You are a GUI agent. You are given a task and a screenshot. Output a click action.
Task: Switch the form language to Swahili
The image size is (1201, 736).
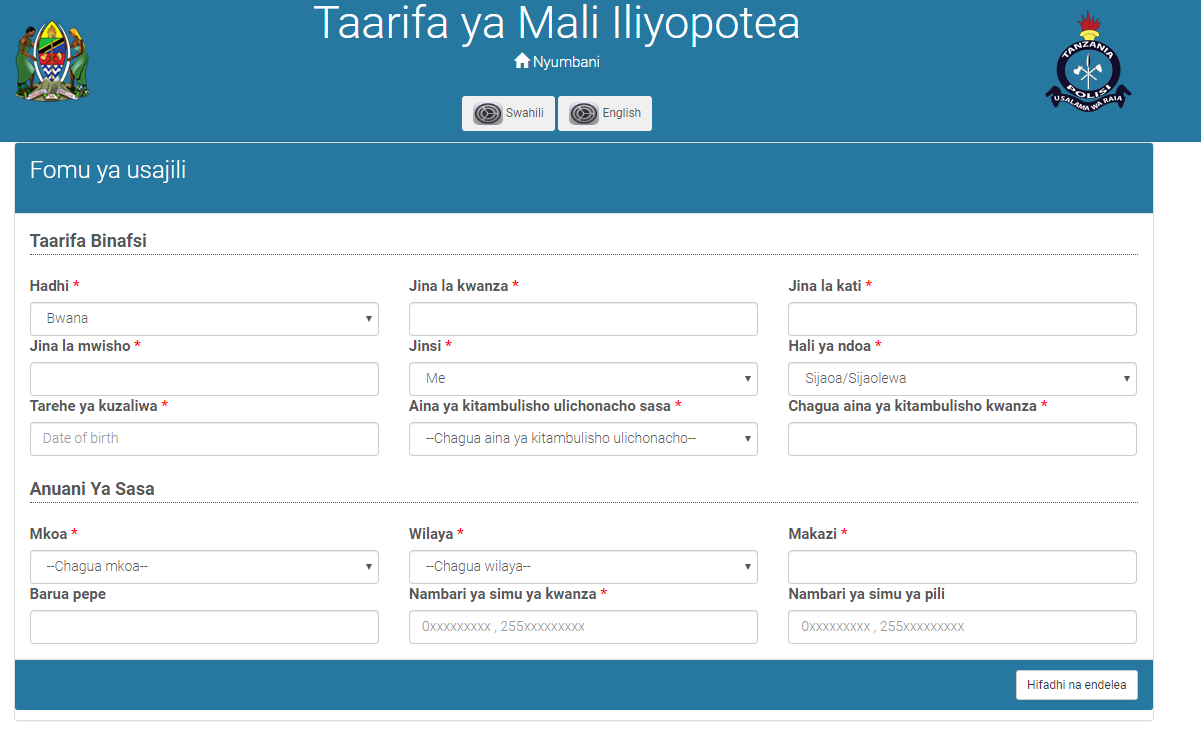point(508,113)
